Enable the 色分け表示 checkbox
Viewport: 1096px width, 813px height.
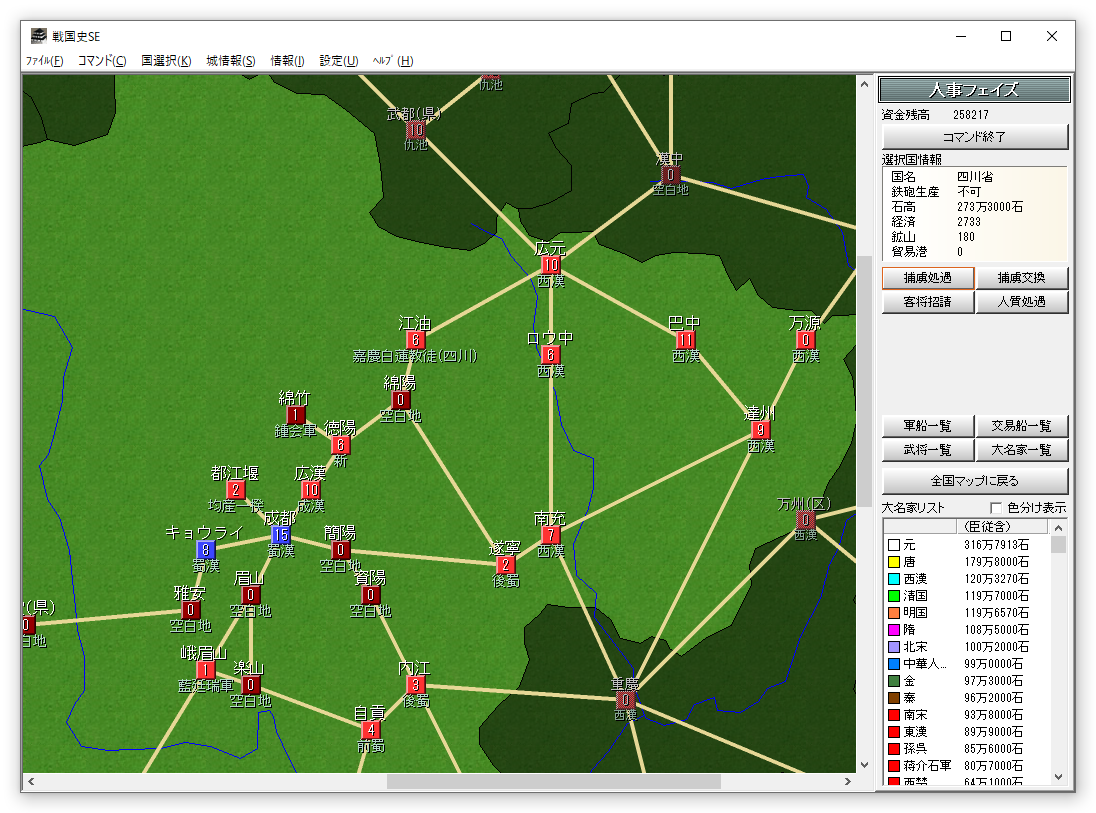(996, 508)
